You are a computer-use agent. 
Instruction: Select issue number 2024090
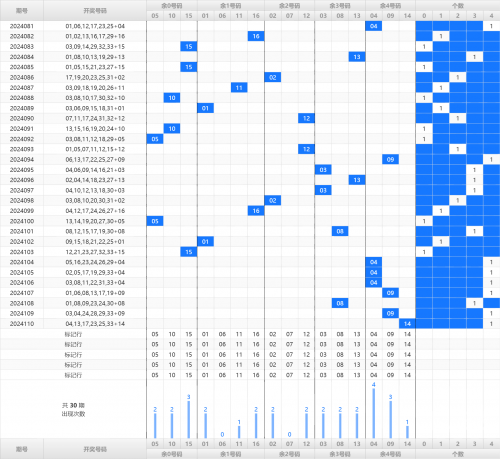pos(22,118)
